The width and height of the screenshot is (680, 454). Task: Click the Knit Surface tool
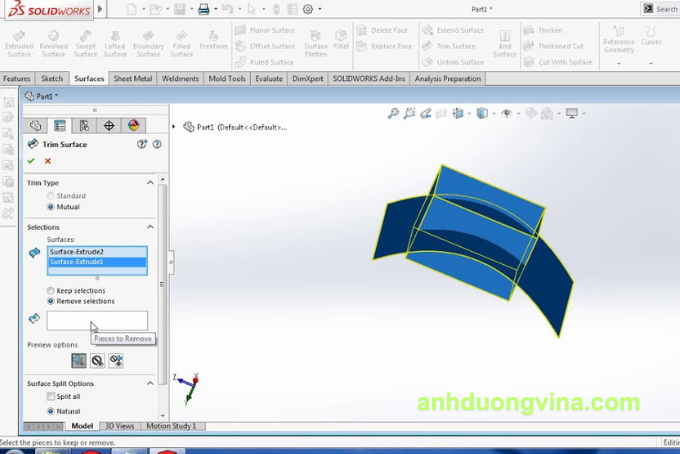point(505,42)
